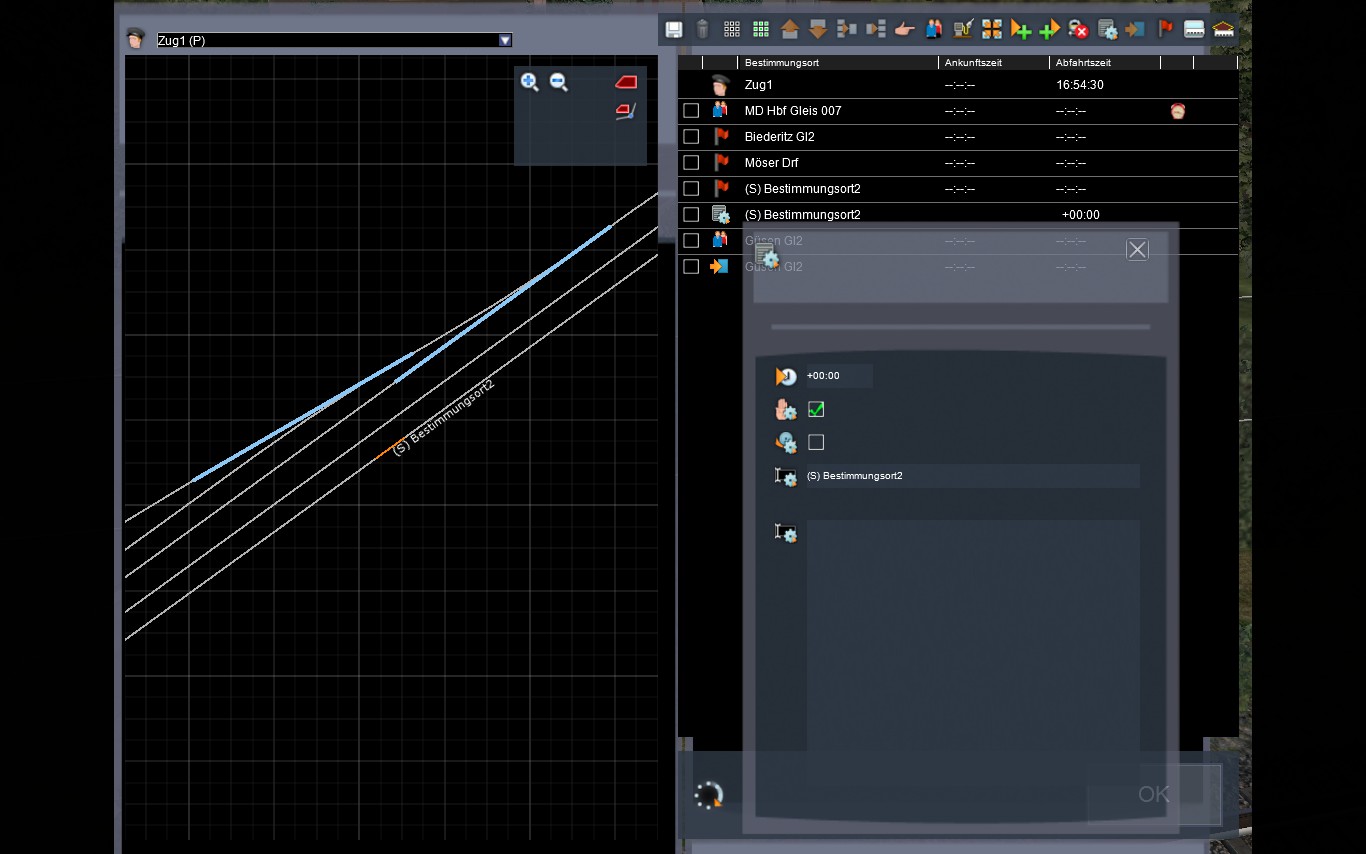Open the Zug1 (P) train dropdown
Screen dimensions: 1366x854
click(505, 40)
